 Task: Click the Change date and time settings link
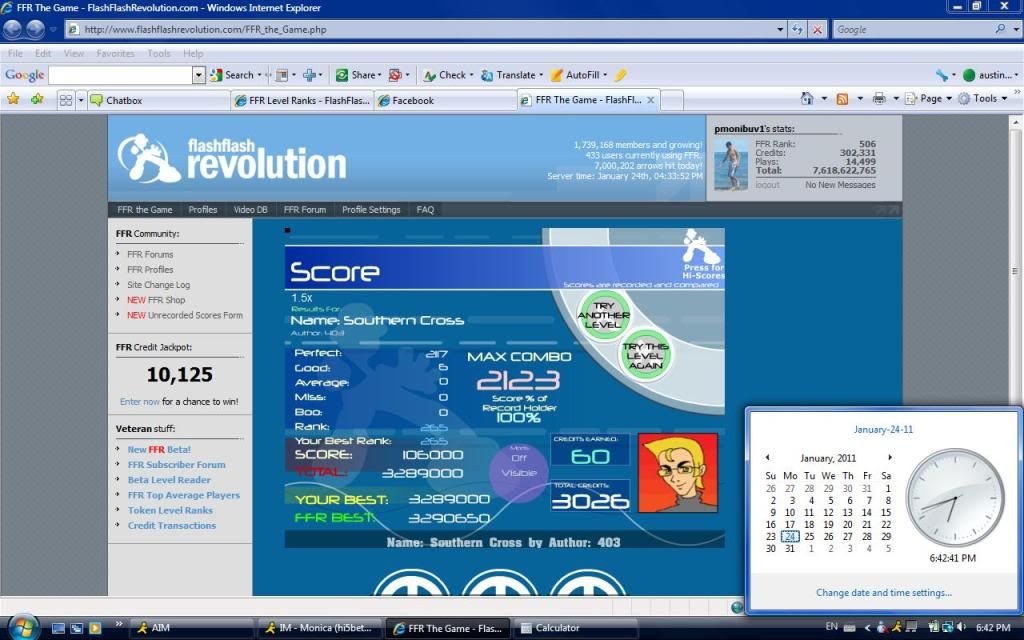883,593
